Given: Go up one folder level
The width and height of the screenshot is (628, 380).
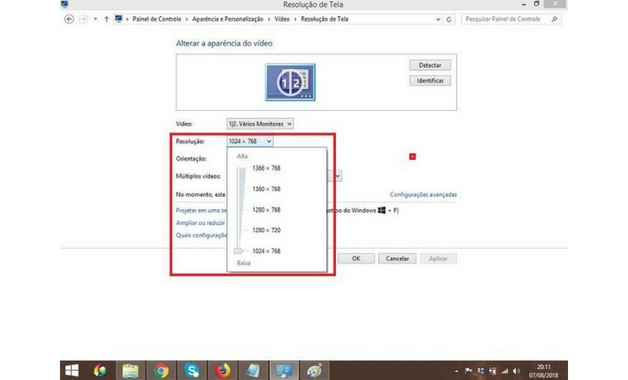Looking at the screenshot, I should coord(107,19).
